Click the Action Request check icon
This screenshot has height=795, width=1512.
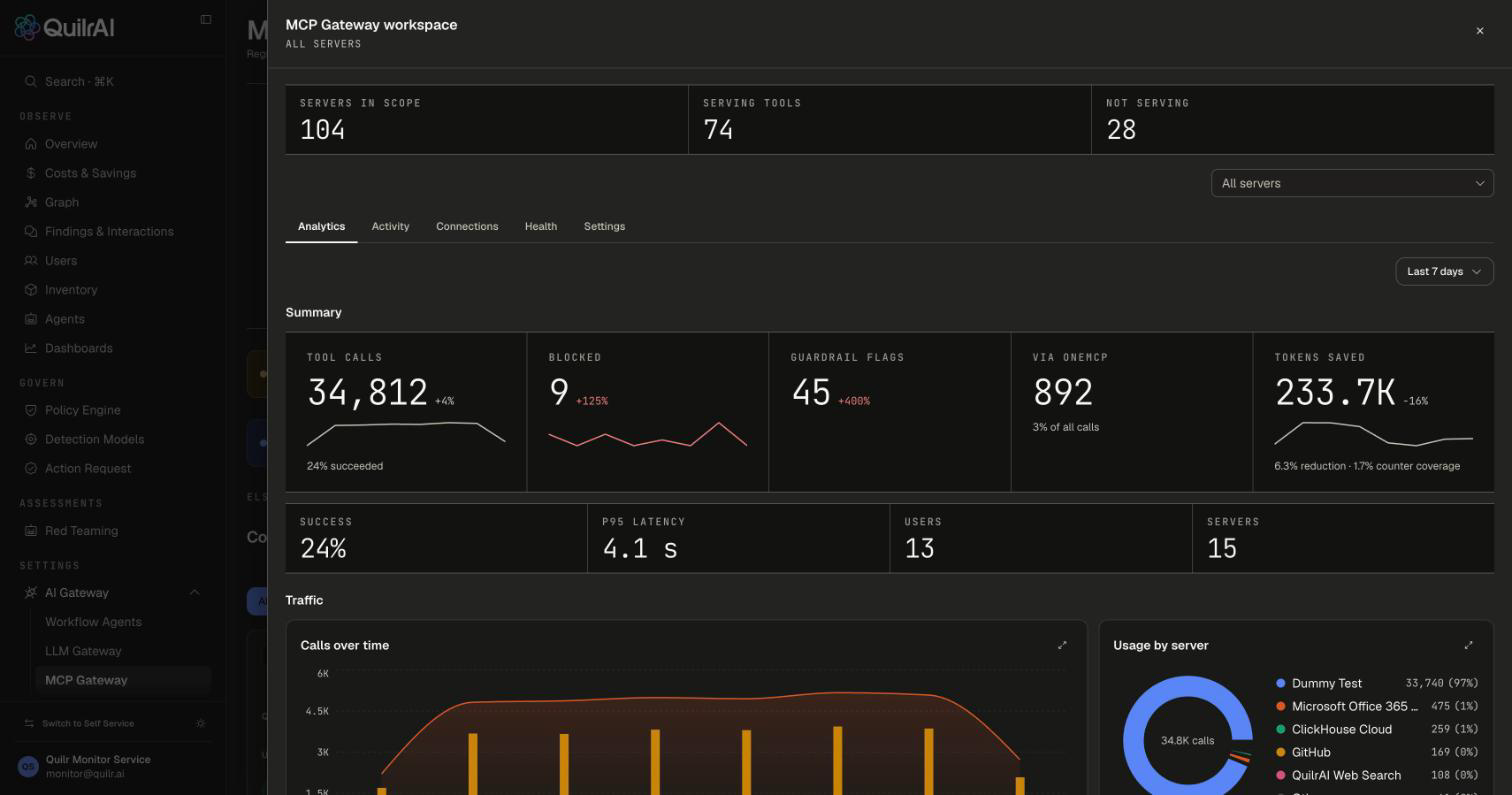point(31,468)
